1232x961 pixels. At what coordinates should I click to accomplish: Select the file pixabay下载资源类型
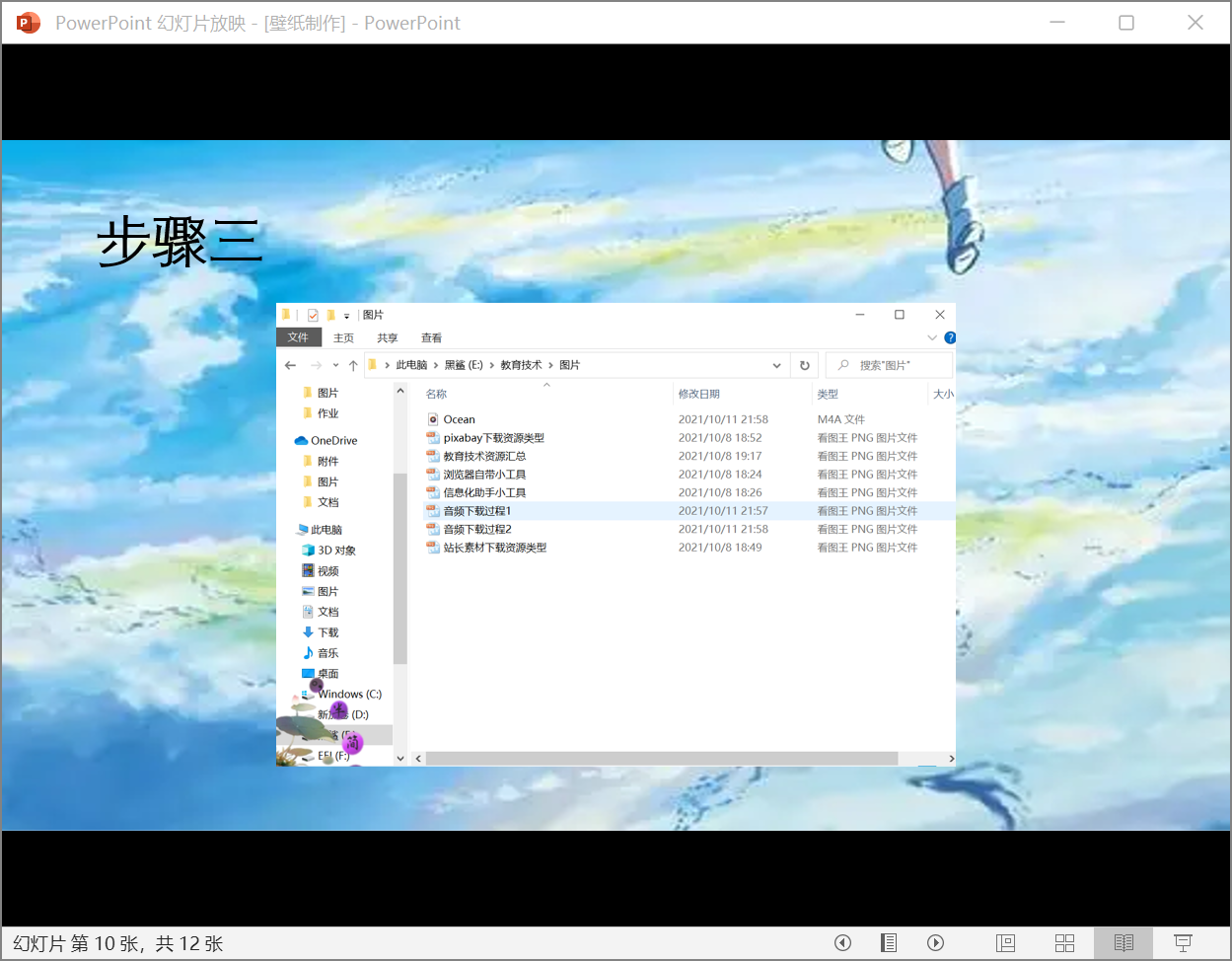pos(493,438)
